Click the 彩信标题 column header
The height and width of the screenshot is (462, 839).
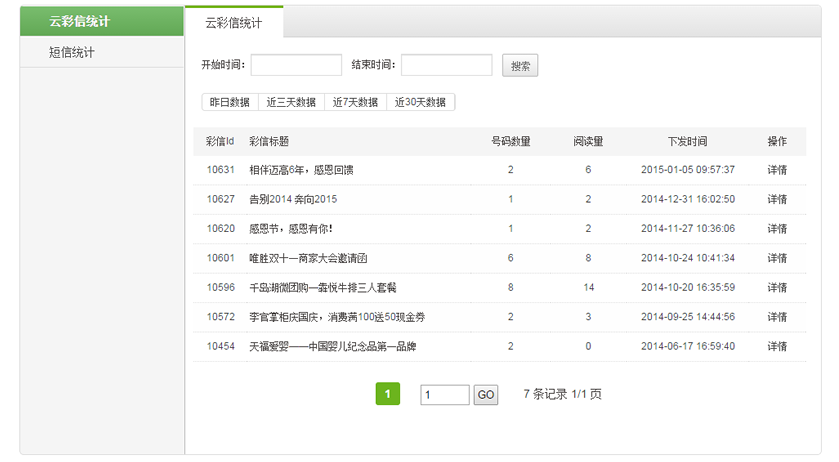pos(269,141)
